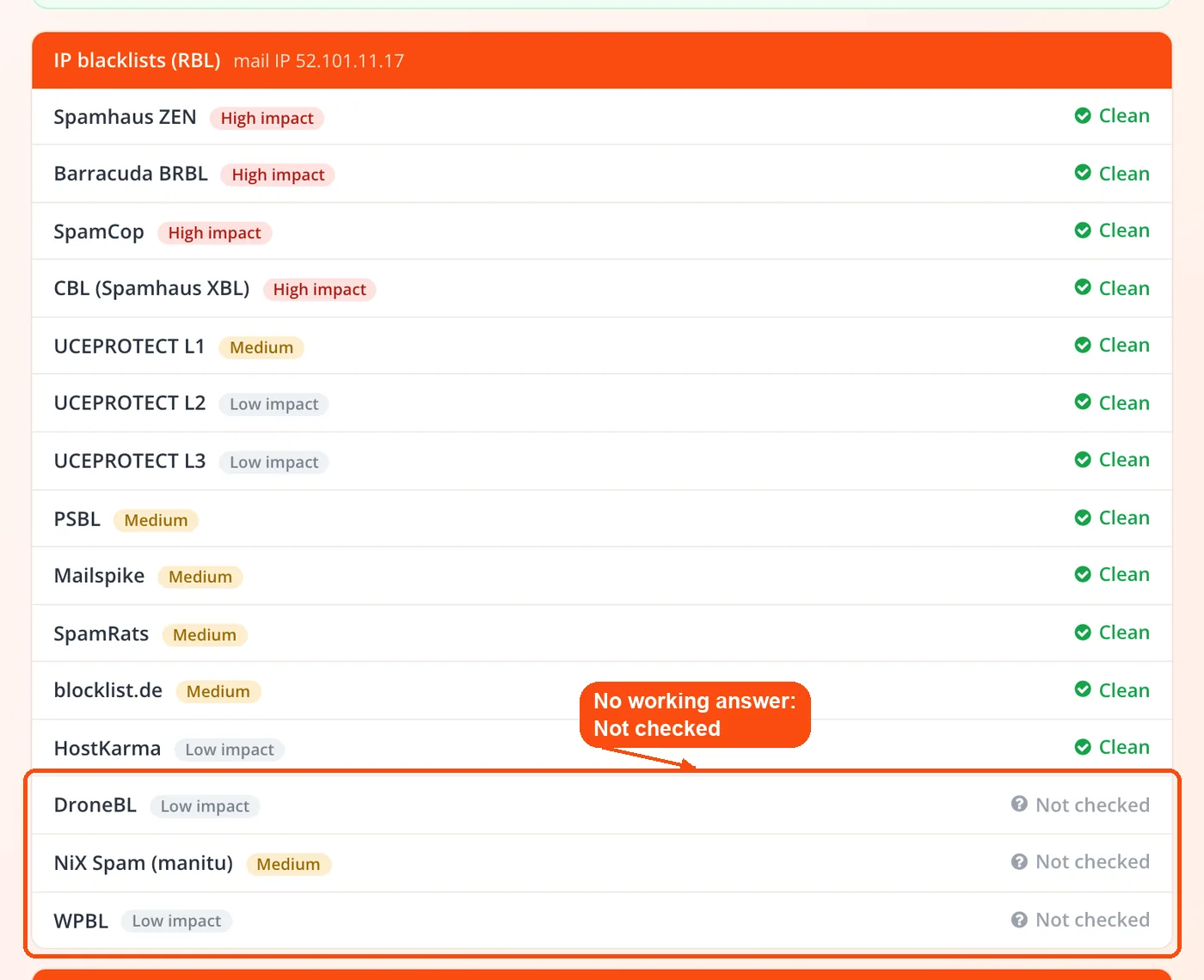Click the "Medium" badge next to SpamRats
This screenshot has width=1204, height=980.
tap(205, 635)
